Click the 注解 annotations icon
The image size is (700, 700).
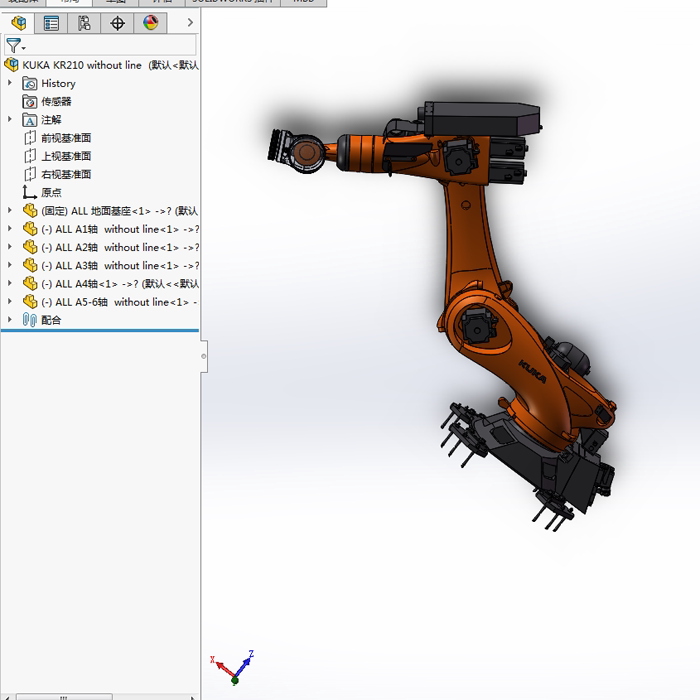tap(29, 120)
